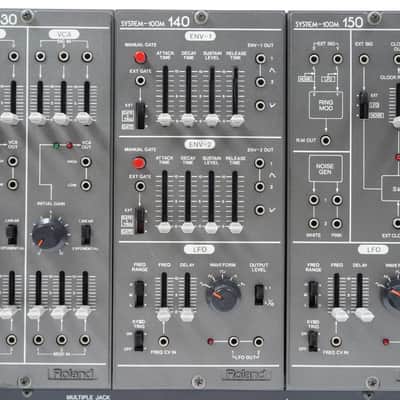Click the ENV-2 section label
Screen dimensions: 400x400
pyautogui.click(x=200, y=144)
